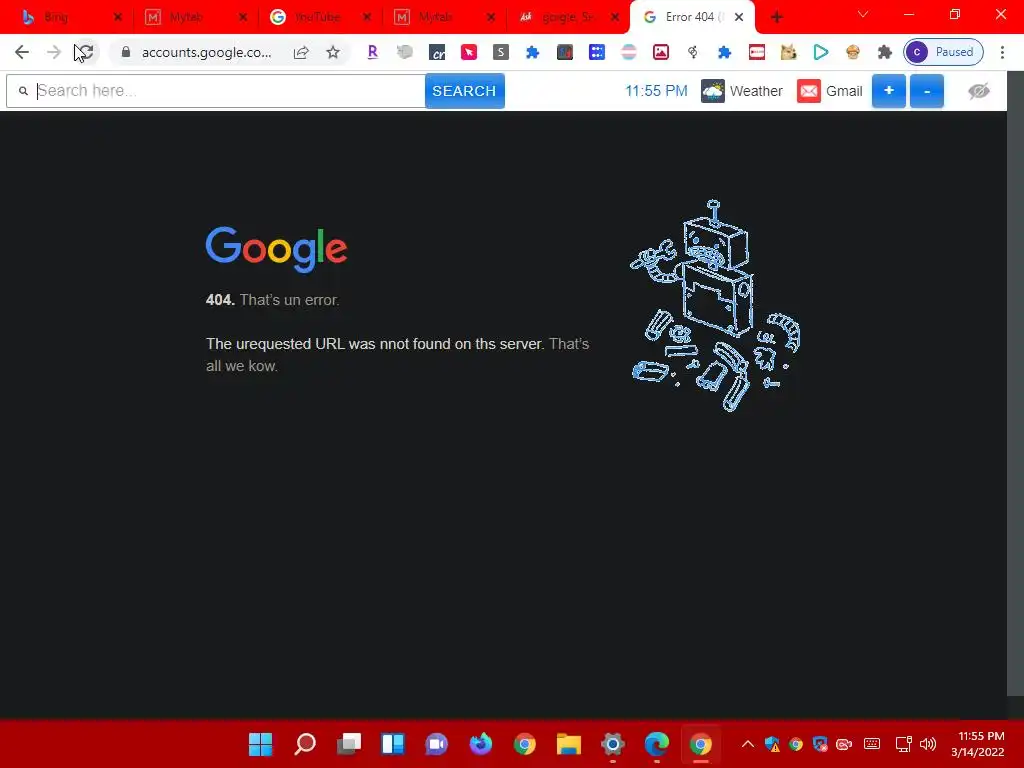Open the Chat taskbar icon
1024x768 pixels.
[x=437, y=744]
